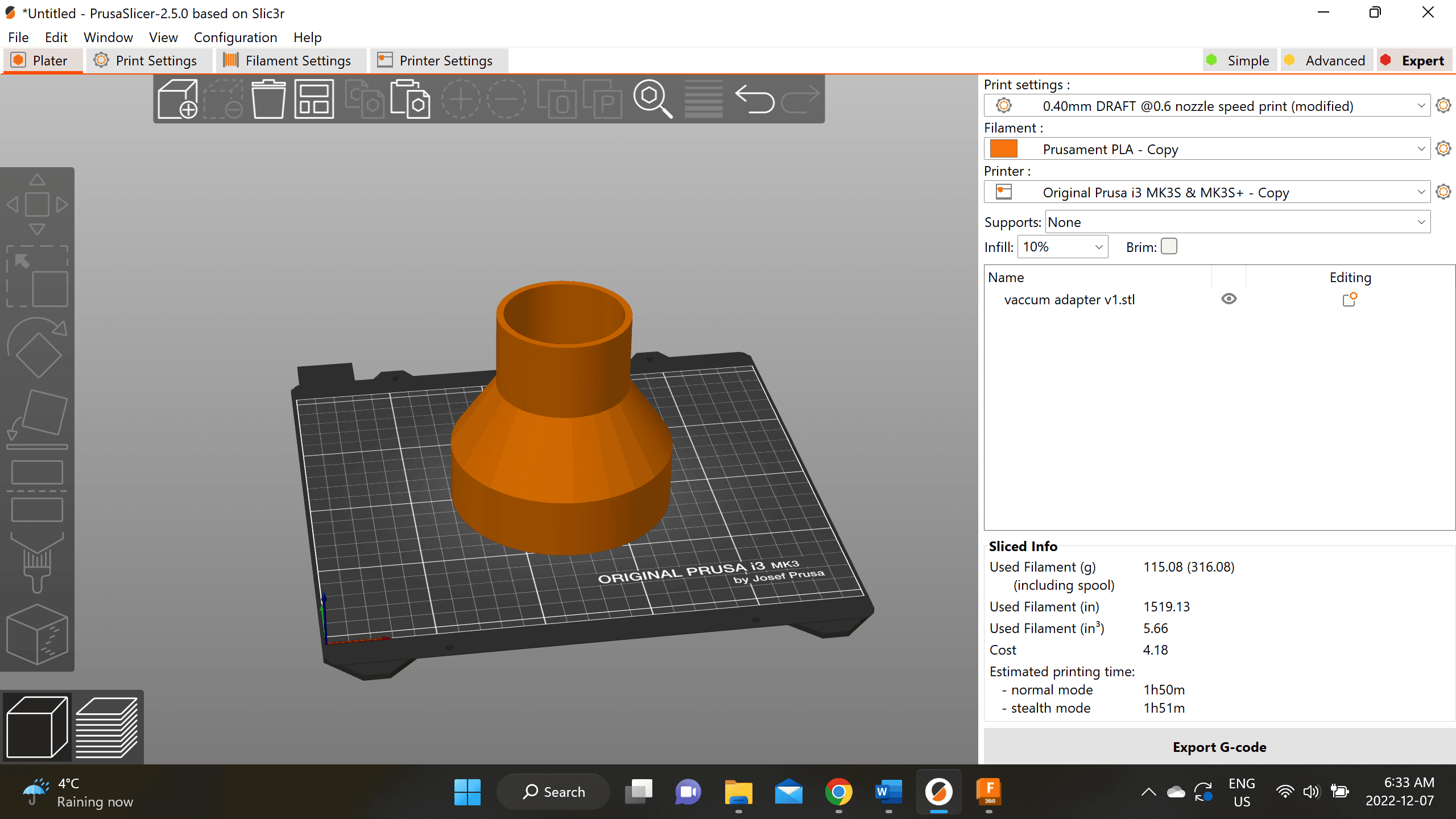Screen dimensions: 1456x819
Task: Click the Add Object/Import icon
Action: tap(177, 98)
